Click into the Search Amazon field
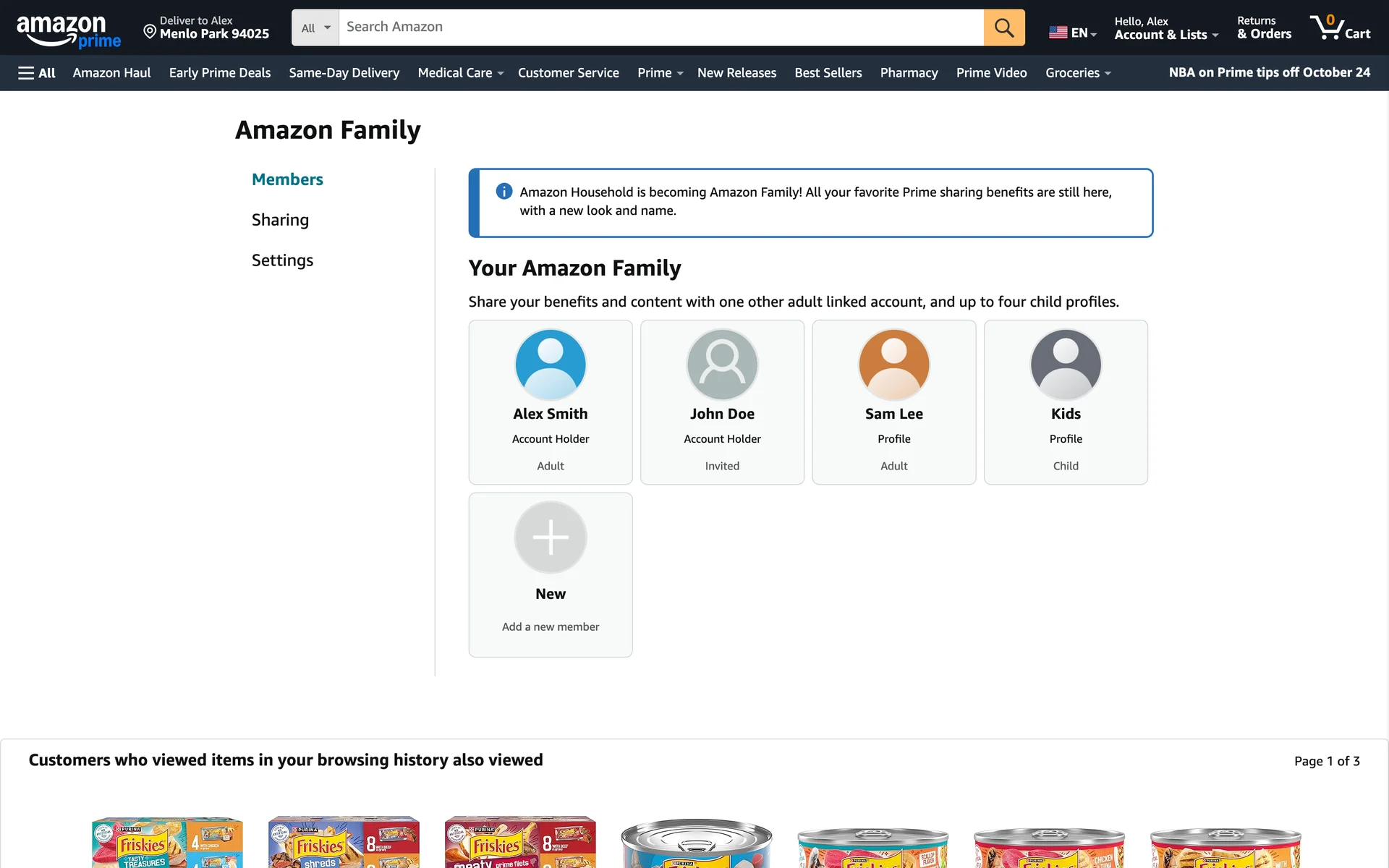Image resolution: width=1389 pixels, height=868 pixels. (x=660, y=27)
